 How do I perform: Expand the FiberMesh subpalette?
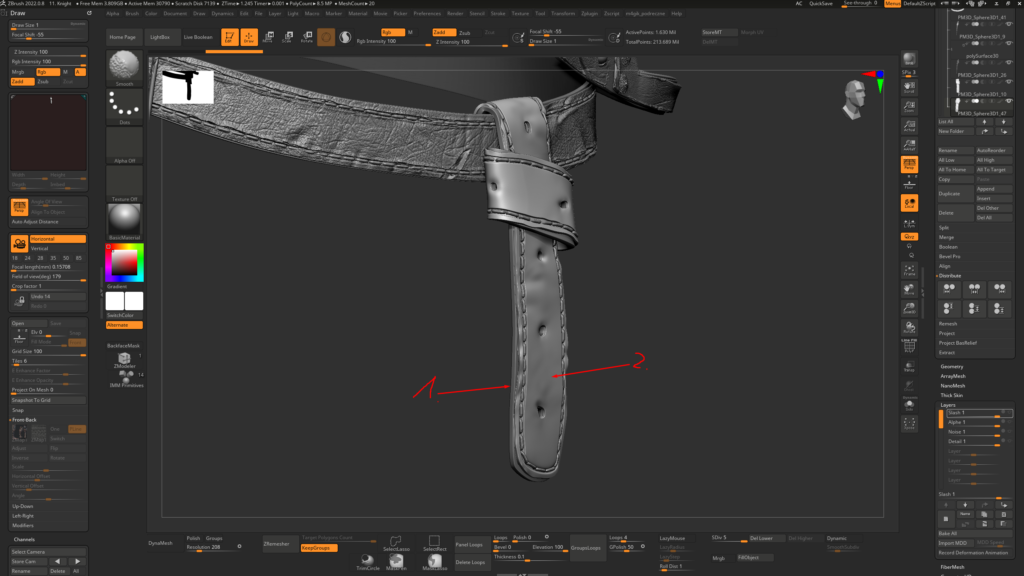click(x=952, y=567)
